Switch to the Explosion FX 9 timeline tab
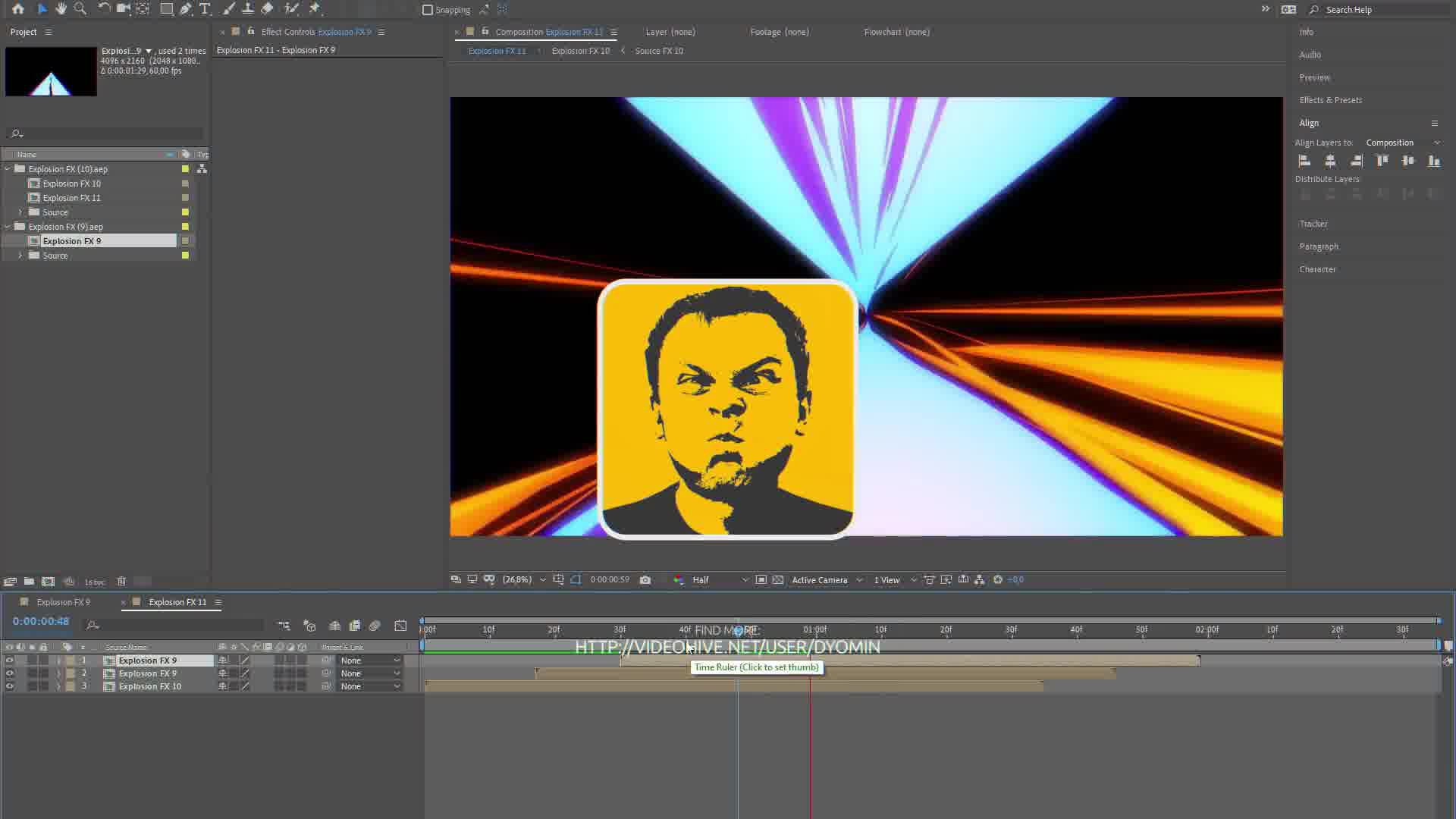The image size is (1456, 819). (x=64, y=602)
